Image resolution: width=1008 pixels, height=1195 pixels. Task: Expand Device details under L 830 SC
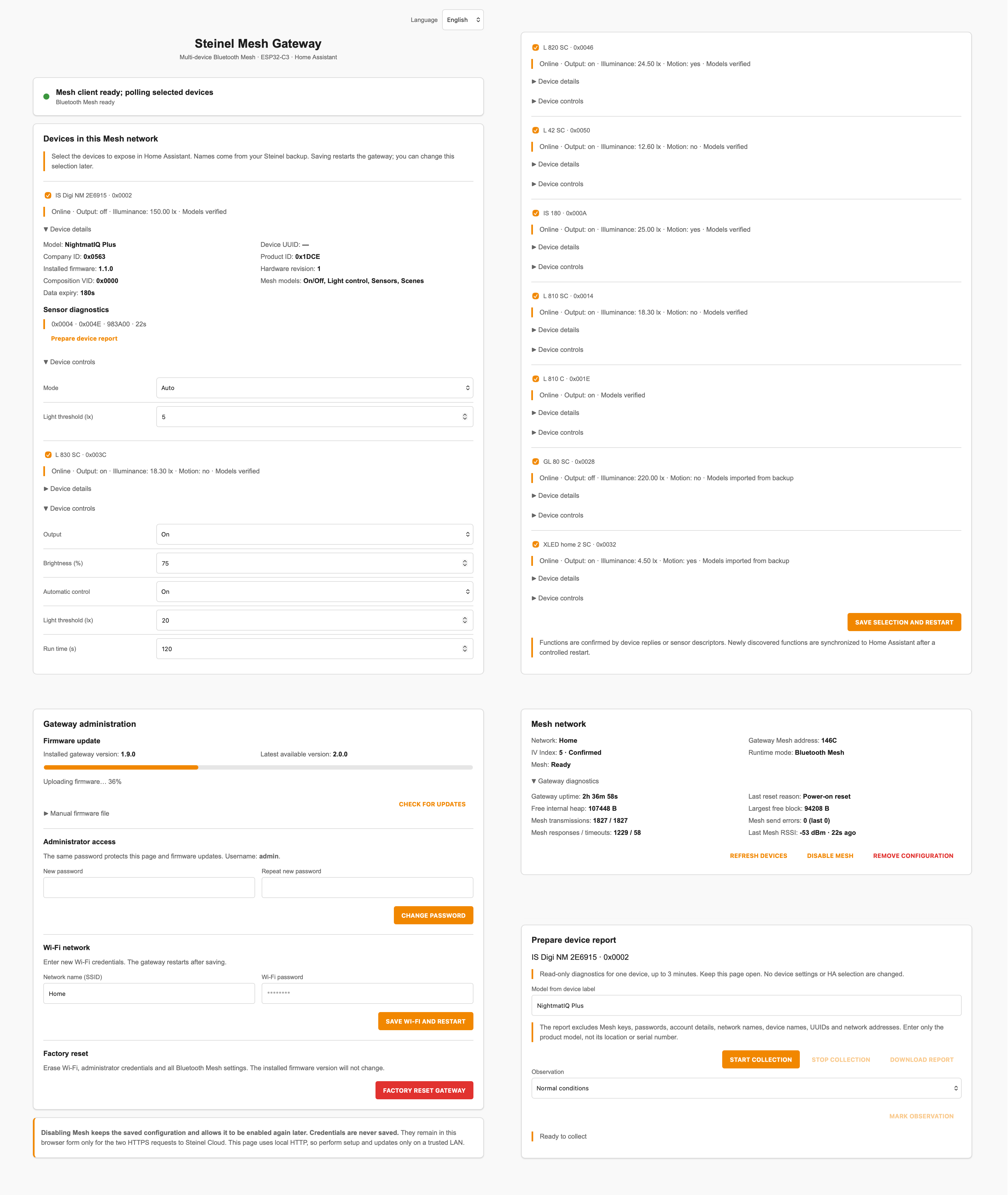tap(67, 489)
